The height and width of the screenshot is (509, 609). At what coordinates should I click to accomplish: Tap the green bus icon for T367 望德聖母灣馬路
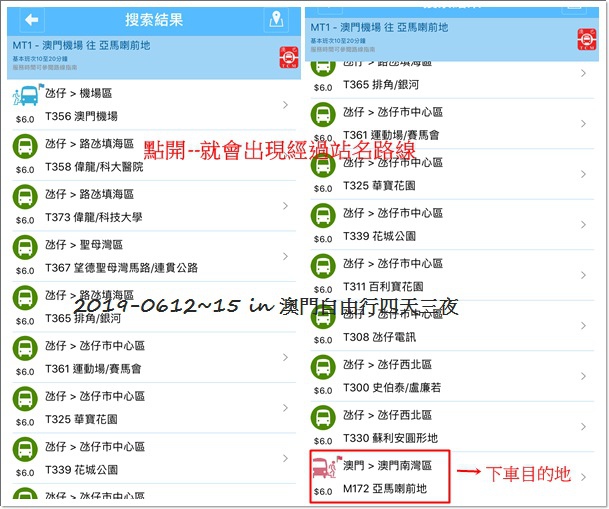click(x=25, y=247)
